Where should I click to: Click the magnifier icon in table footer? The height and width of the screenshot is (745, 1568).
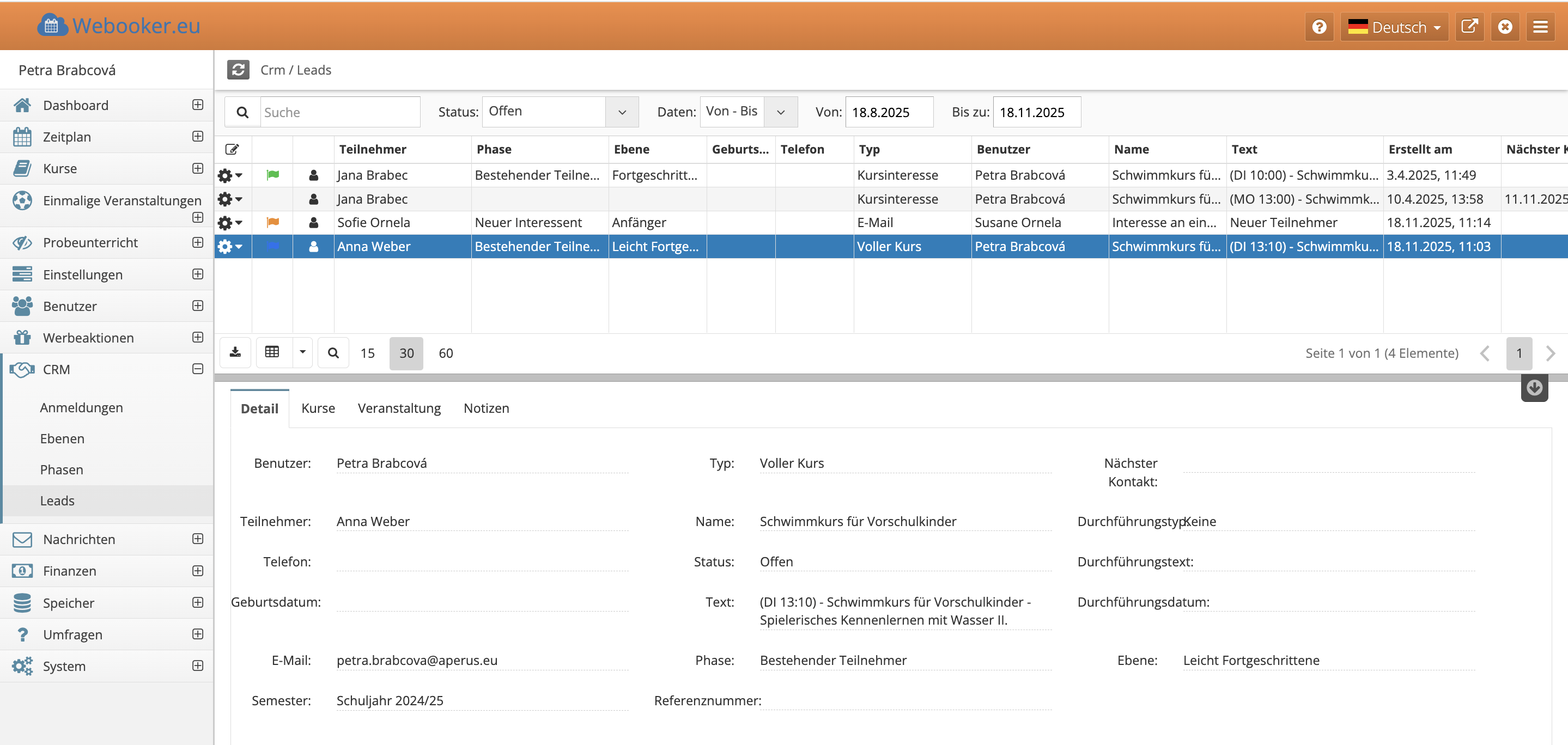pos(333,353)
